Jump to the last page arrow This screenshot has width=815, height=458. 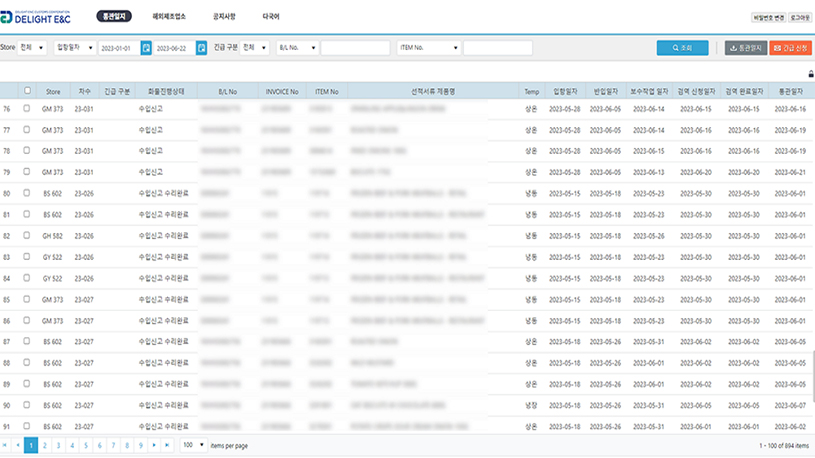(167, 444)
